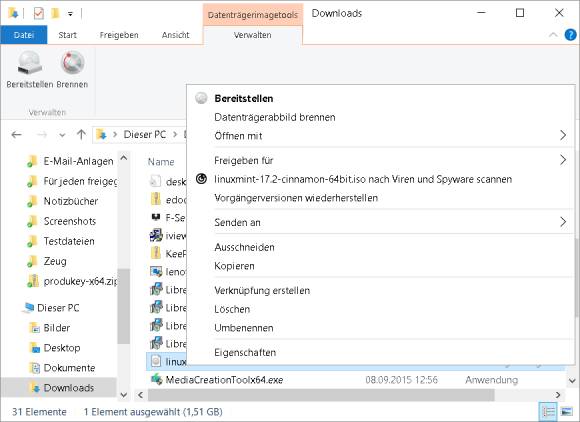The height and width of the screenshot is (422, 580).
Task: Click the Bereitstellen disc icon in ribbon
Action: point(30,62)
